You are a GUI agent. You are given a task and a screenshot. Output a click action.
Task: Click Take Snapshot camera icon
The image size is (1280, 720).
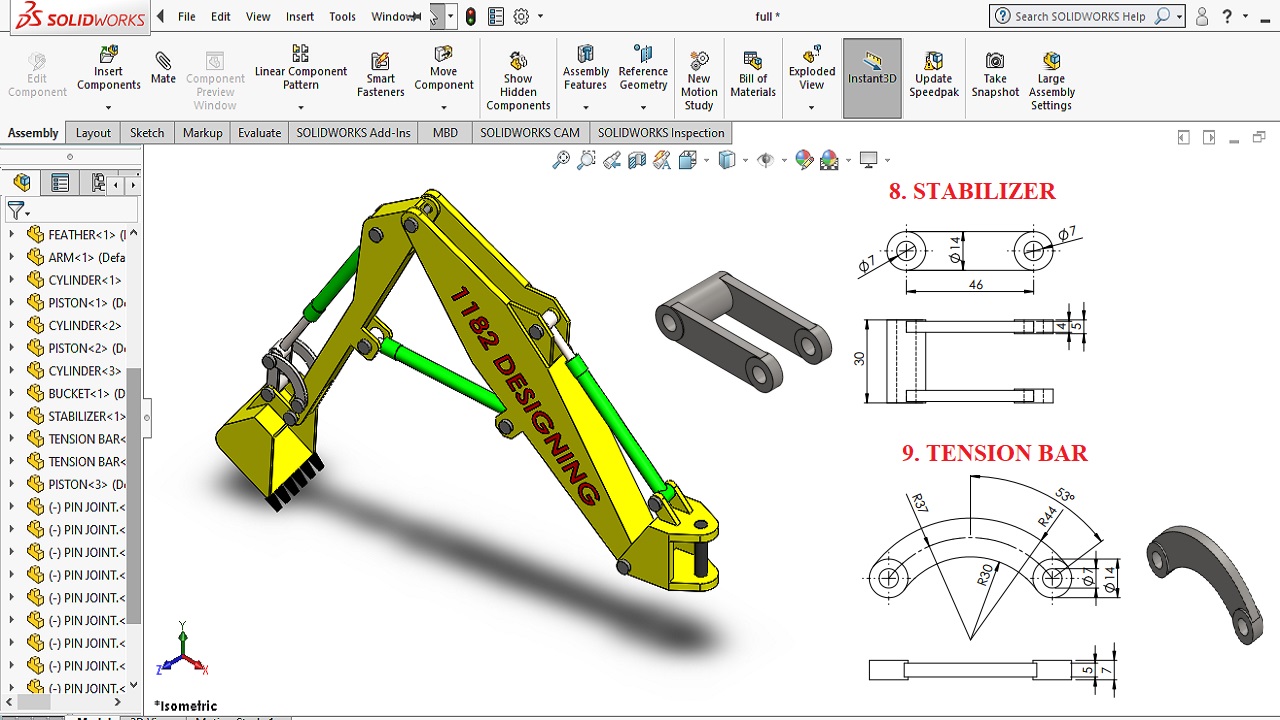point(995,61)
